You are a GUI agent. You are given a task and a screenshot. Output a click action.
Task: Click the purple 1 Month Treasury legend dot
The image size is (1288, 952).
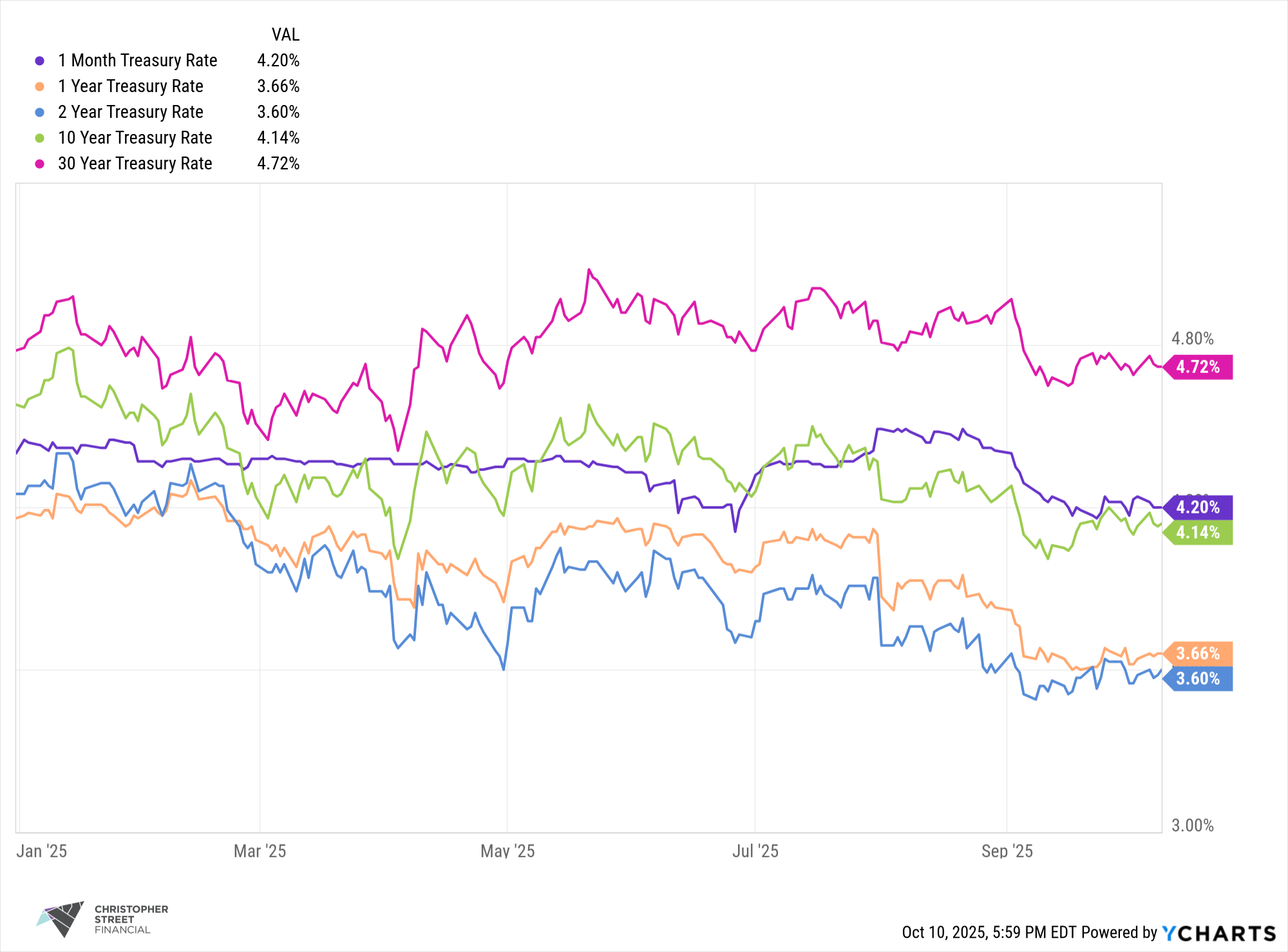(40, 61)
